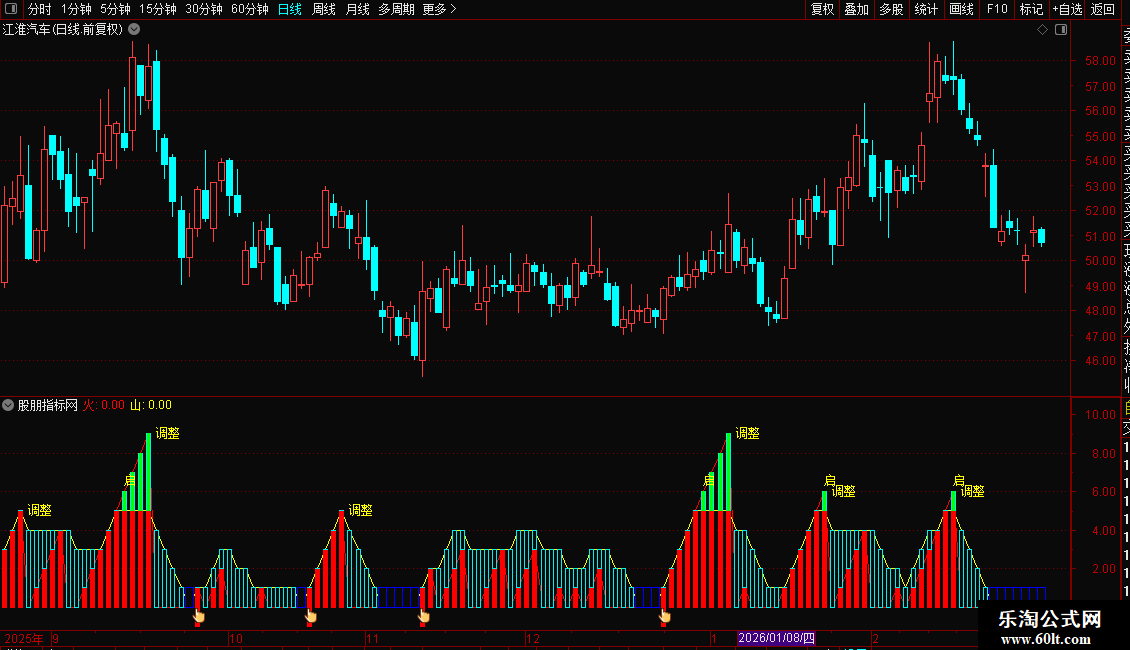Click hand signal marker between months 10 and 11

[x=311, y=615]
